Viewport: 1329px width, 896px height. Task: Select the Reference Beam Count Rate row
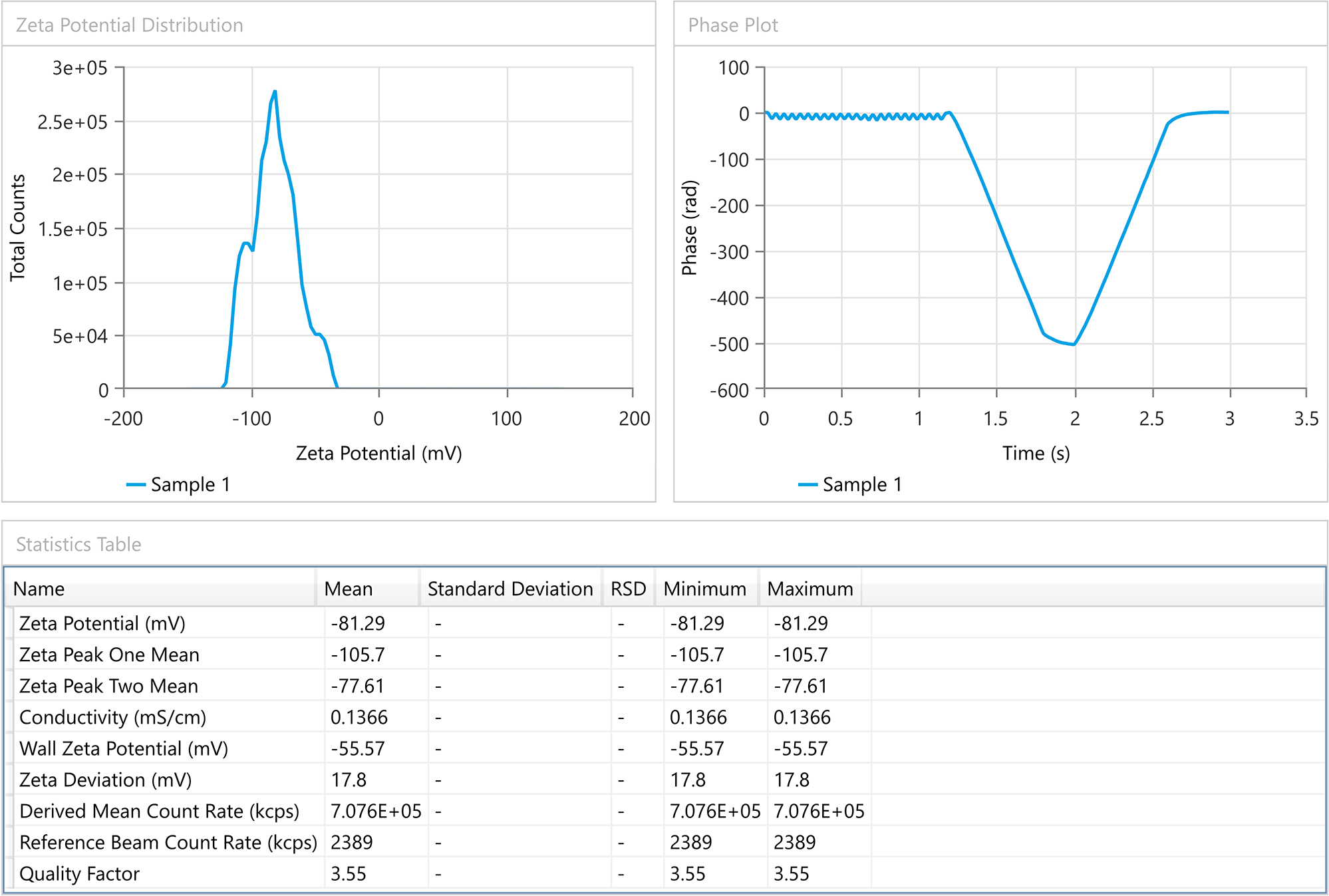(168, 842)
